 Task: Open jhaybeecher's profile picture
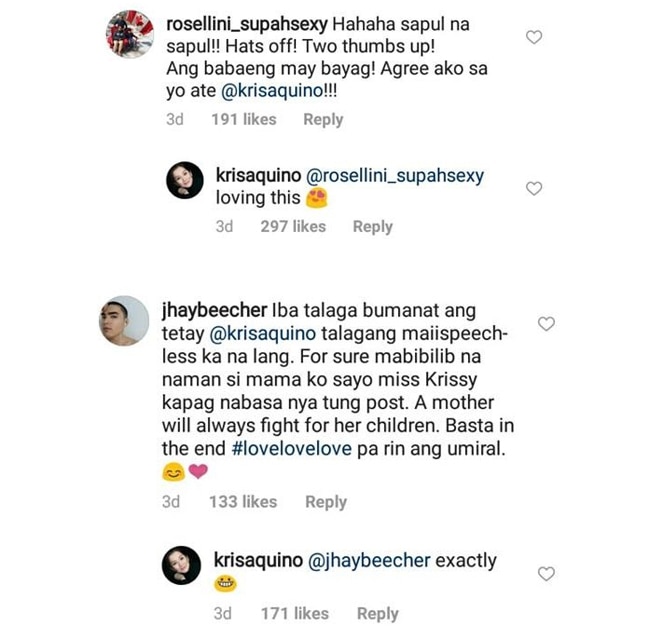tap(124, 321)
